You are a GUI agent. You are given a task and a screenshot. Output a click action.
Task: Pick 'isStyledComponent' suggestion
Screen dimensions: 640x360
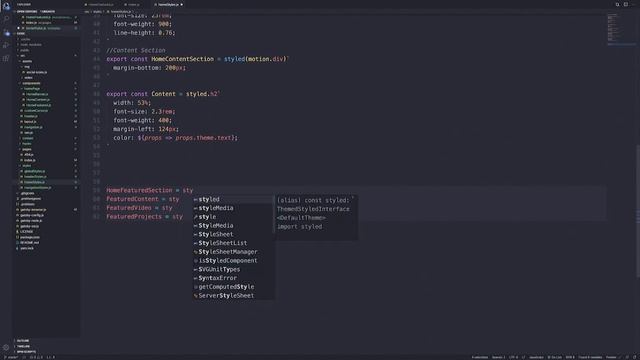234,260
